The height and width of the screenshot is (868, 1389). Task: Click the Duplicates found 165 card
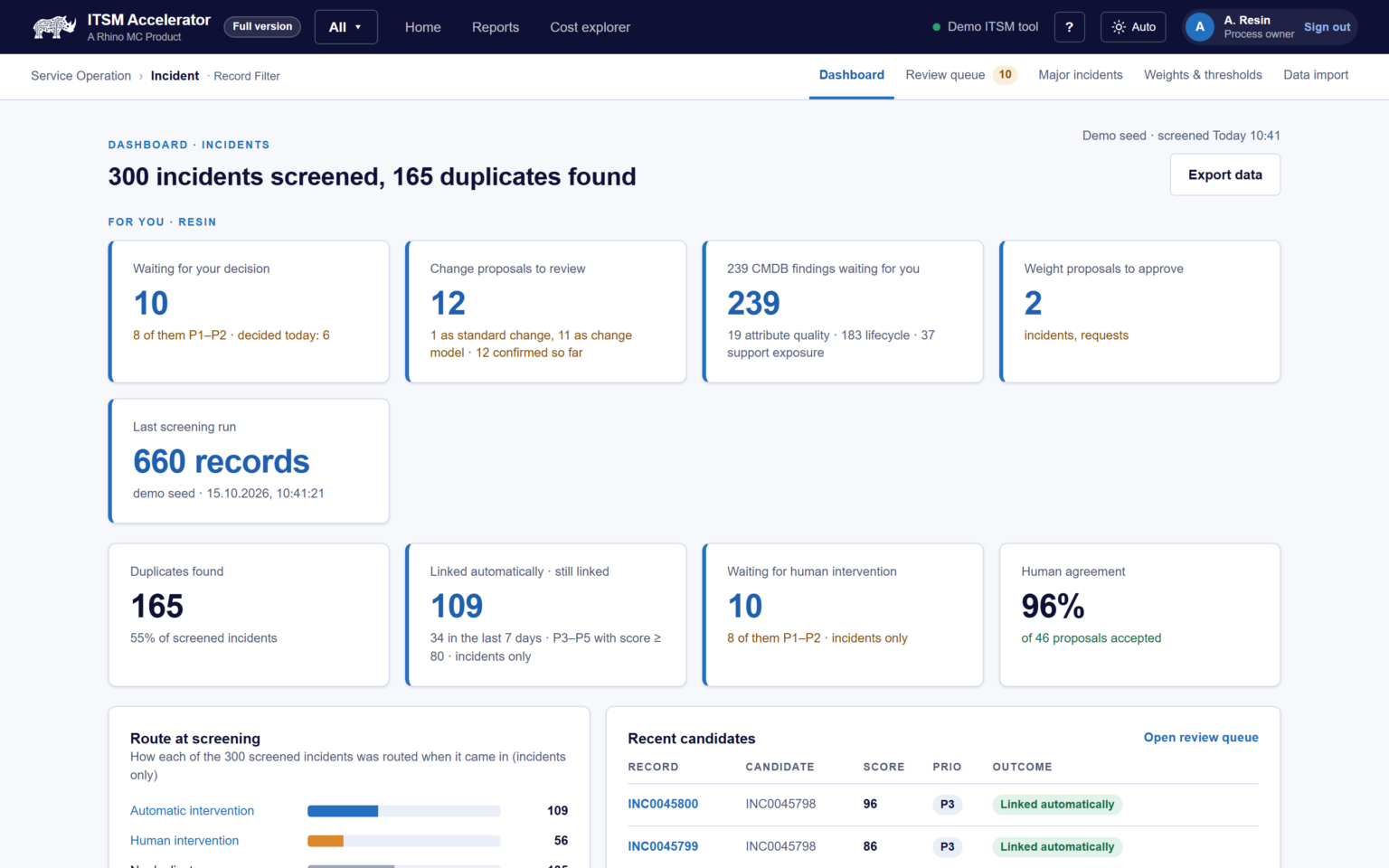pyautogui.click(x=249, y=615)
